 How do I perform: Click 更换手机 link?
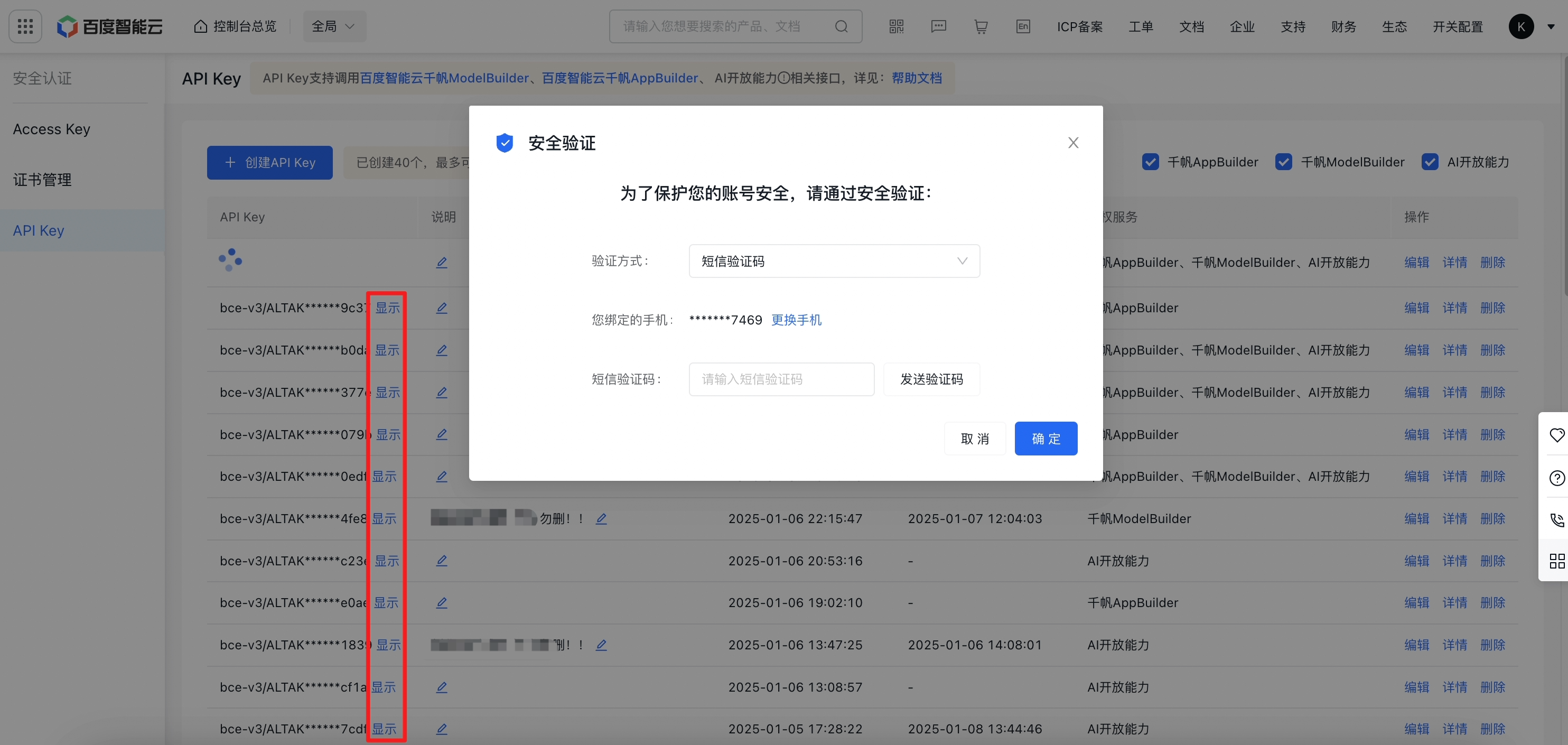coord(796,320)
